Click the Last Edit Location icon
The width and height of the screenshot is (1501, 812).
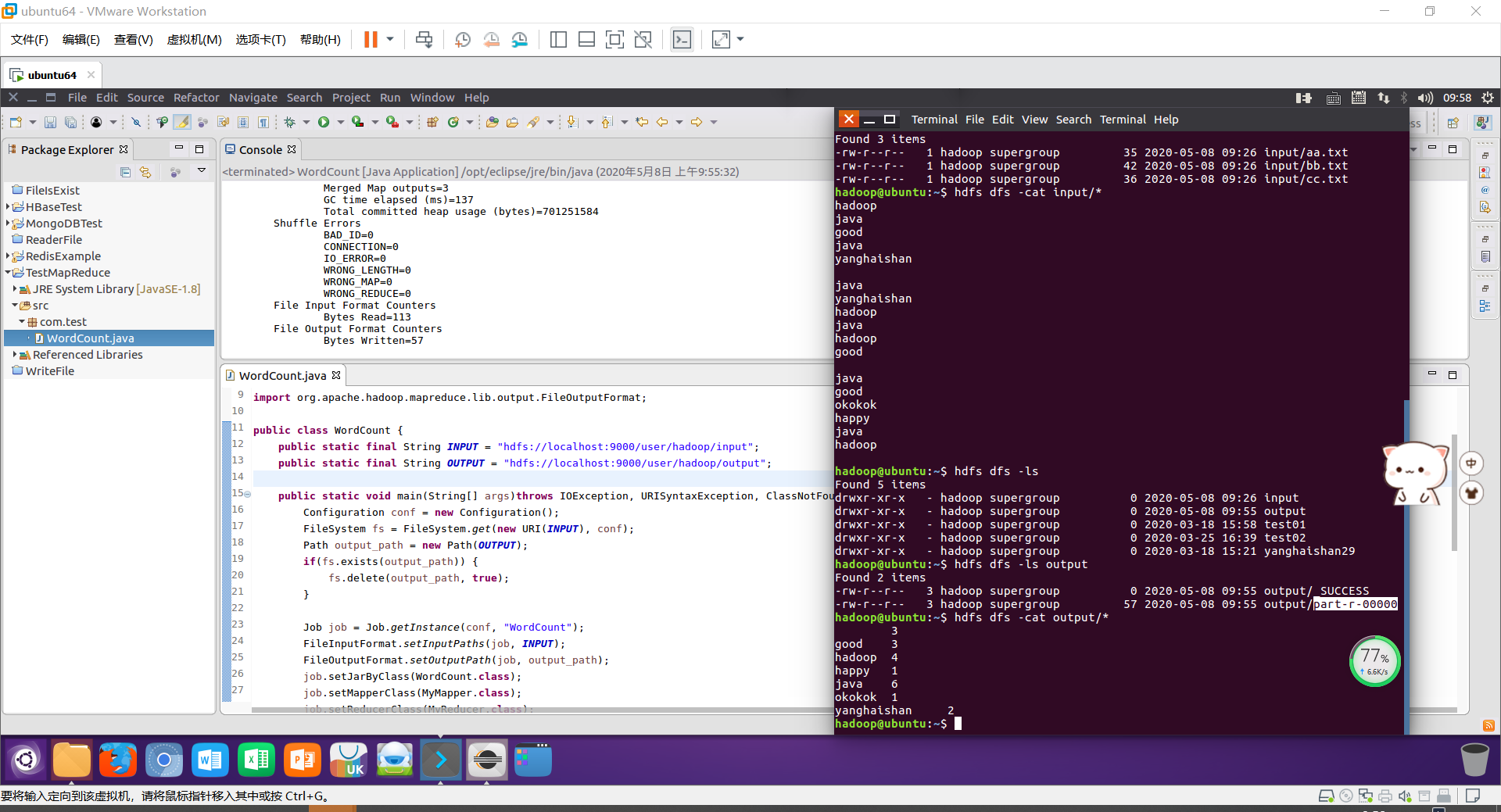[642, 122]
